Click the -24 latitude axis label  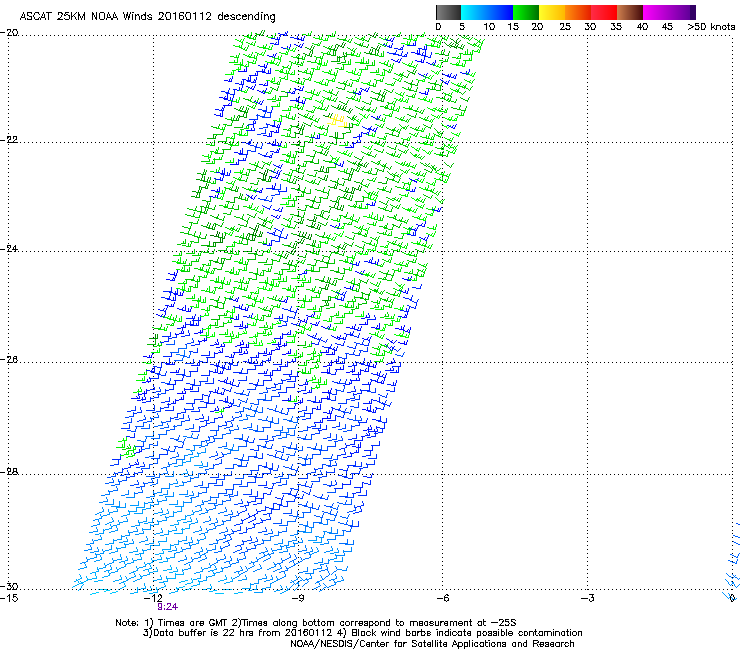9,249
